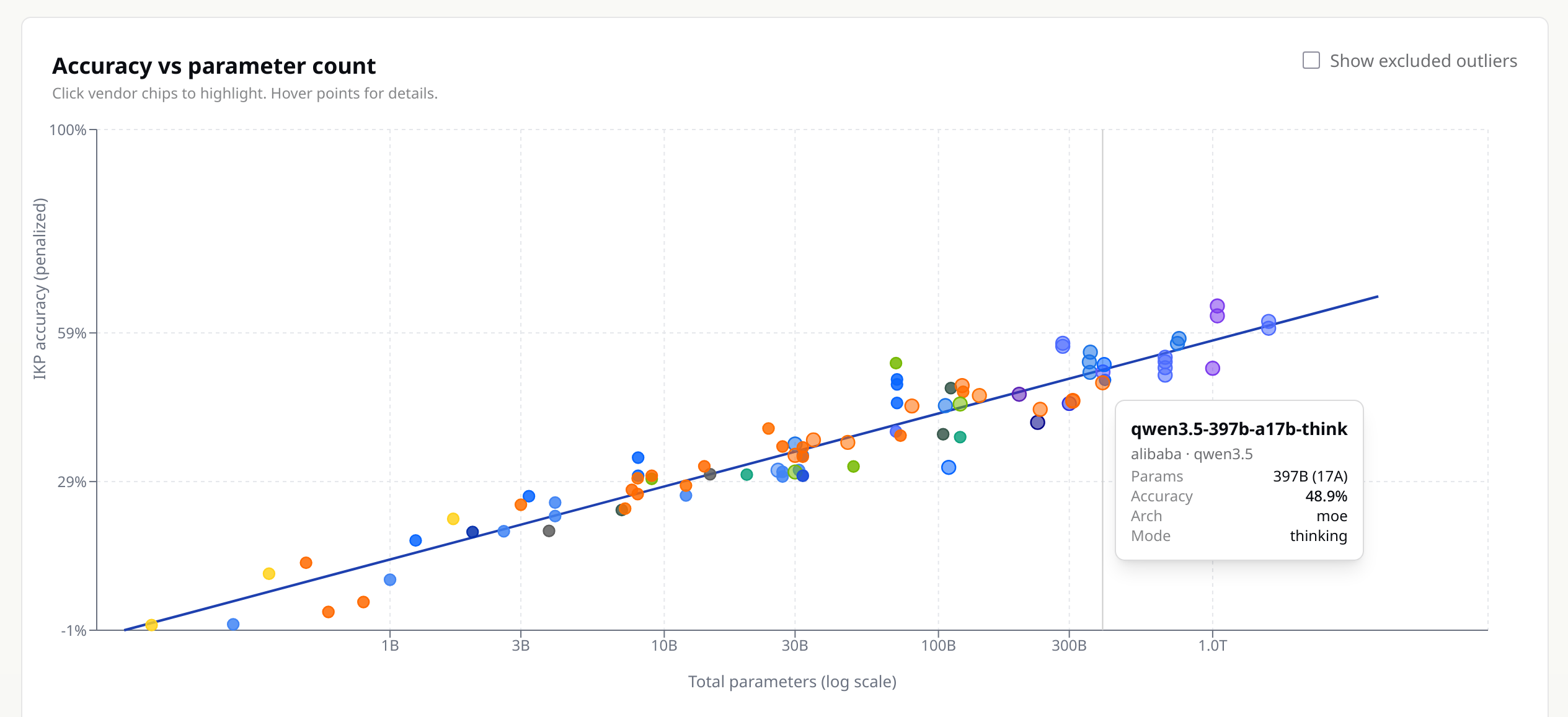The height and width of the screenshot is (717, 1568).
Task: Click the upper end of the blue regression line
Action: [x=1375, y=297]
